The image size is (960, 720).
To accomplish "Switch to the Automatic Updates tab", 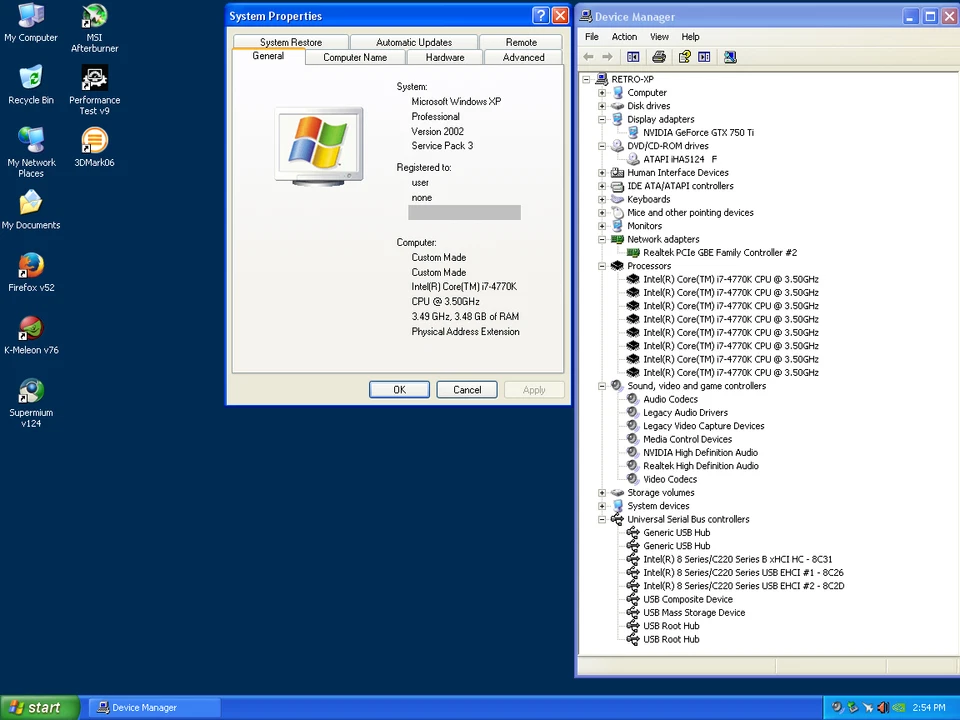I will [x=413, y=42].
